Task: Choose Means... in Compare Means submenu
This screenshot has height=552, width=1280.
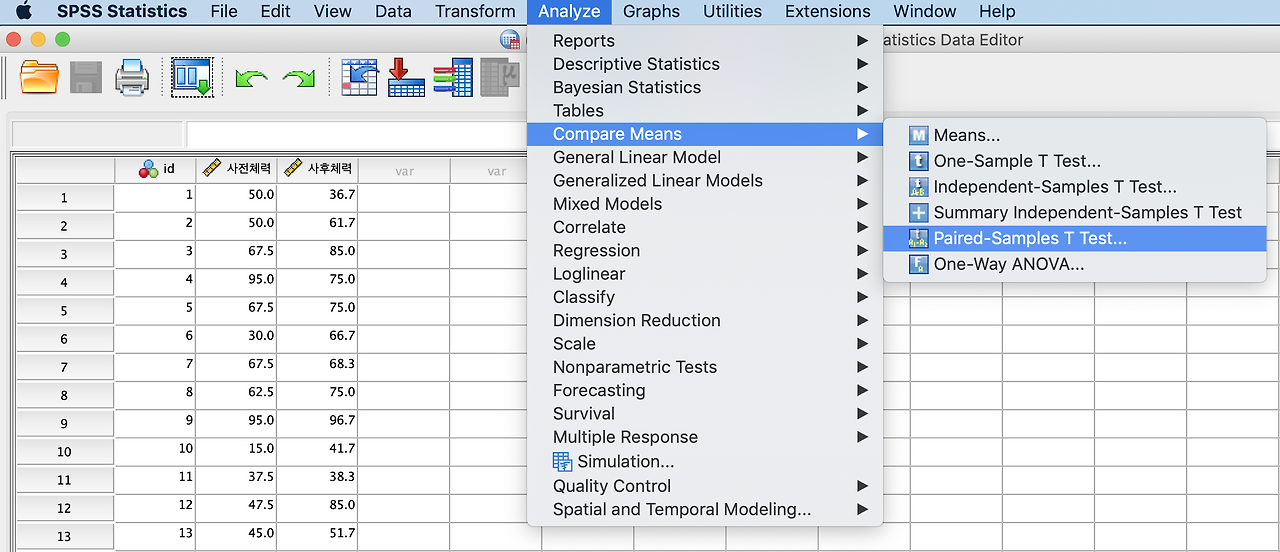Action: click(1075, 135)
